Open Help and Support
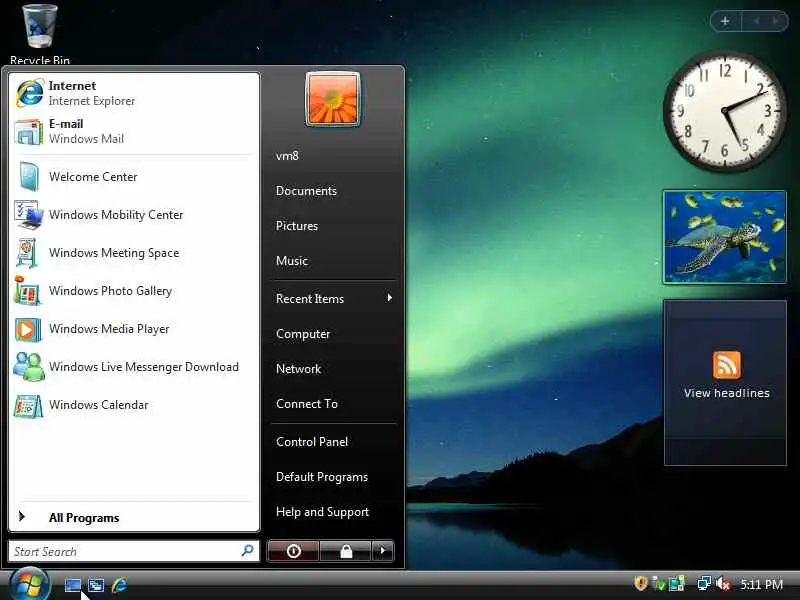Viewport: 800px width, 600px height. (x=322, y=512)
